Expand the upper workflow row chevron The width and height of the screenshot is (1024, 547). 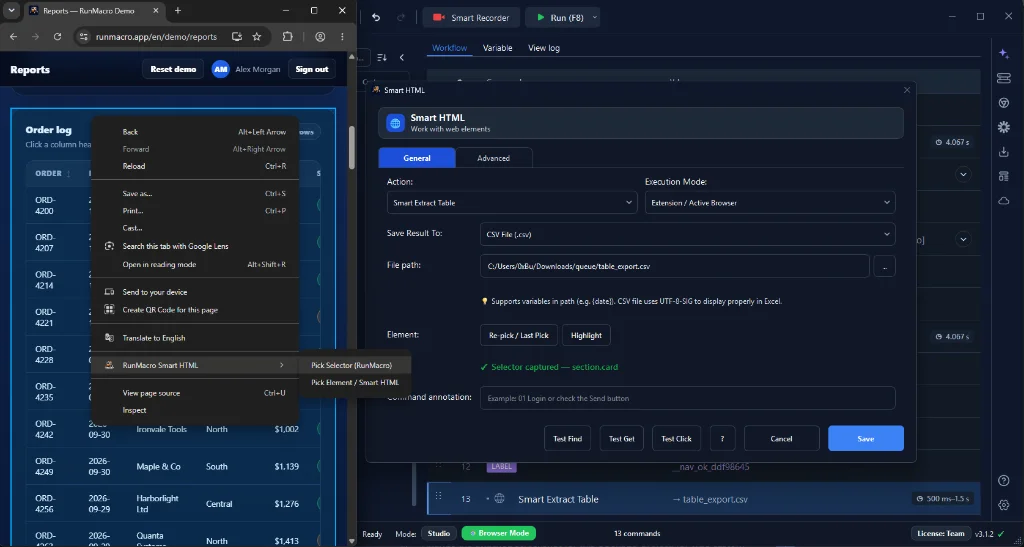click(x=963, y=174)
